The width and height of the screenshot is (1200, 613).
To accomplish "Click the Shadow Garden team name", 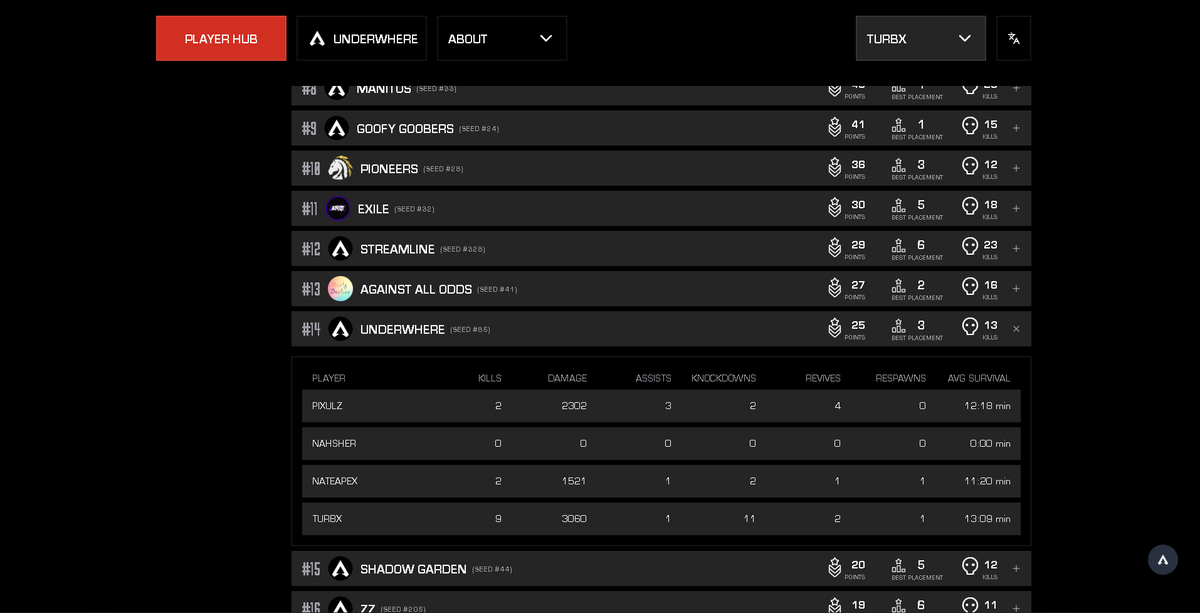I will pyautogui.click(x=413, y=569).
